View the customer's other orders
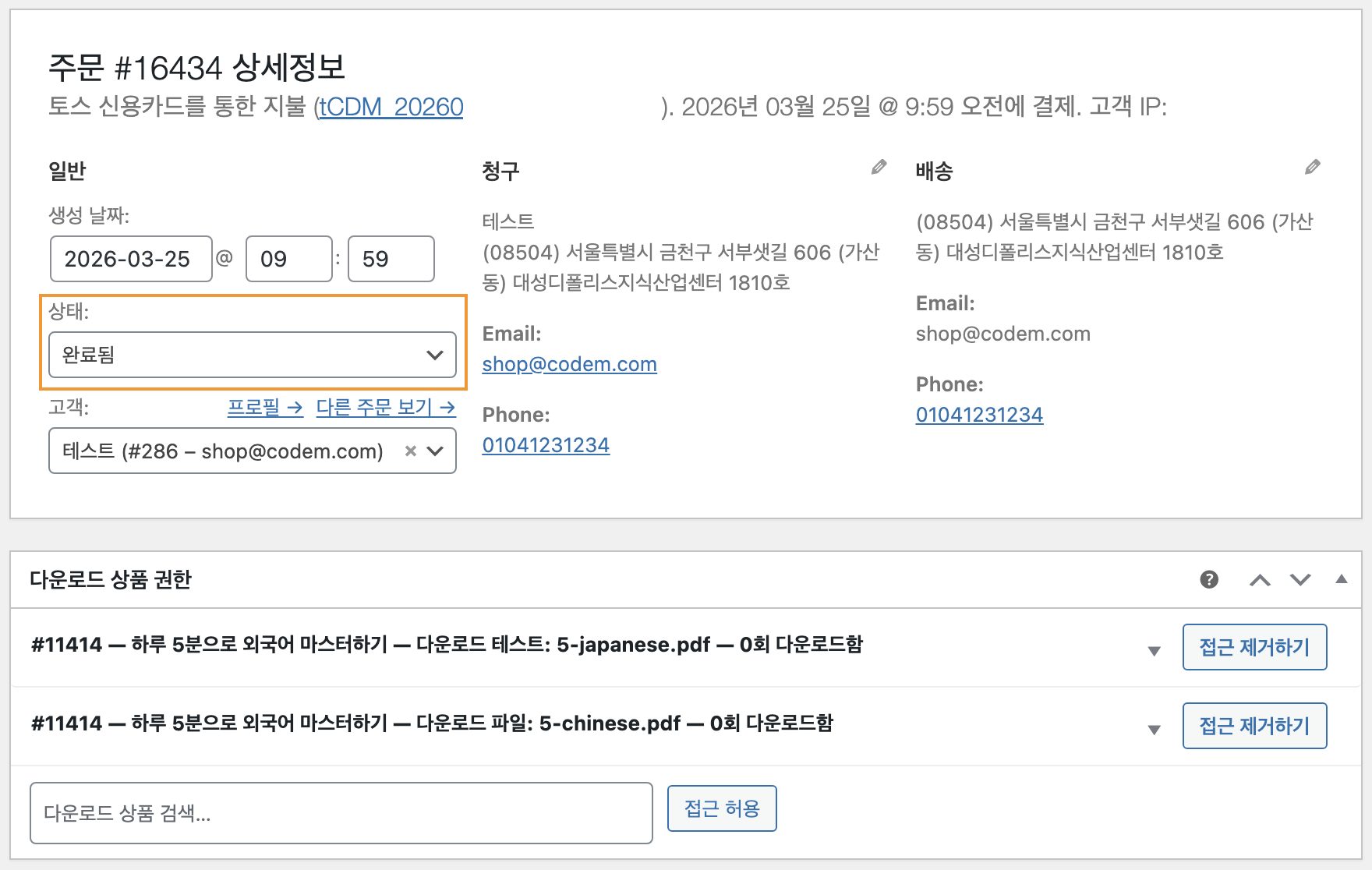 (385, 407)
